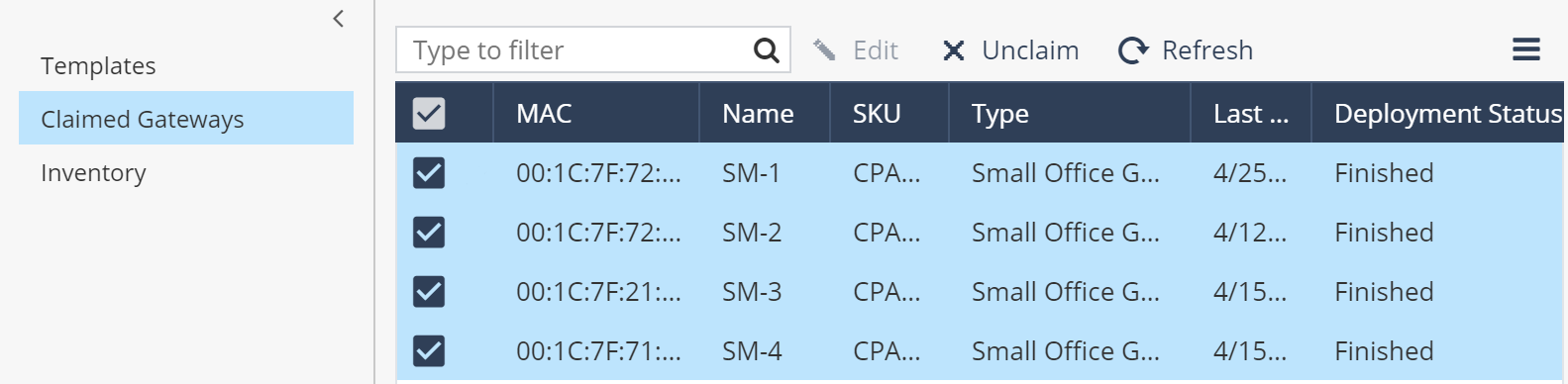
Task: Uncheck the SM-3 row checkbox
Action: (x=429, y=292)
